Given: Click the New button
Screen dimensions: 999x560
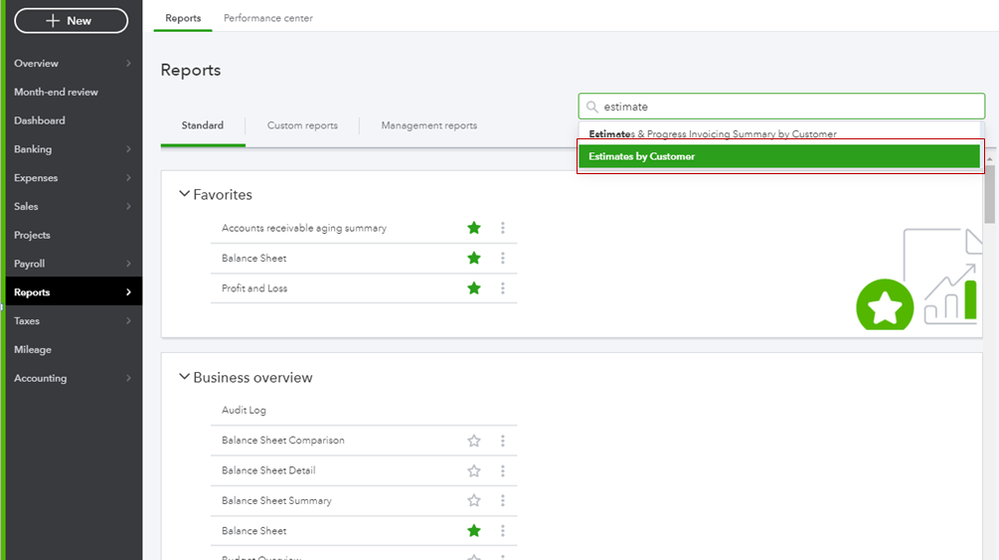Looking at the screenshot, I should pos(71,20).
